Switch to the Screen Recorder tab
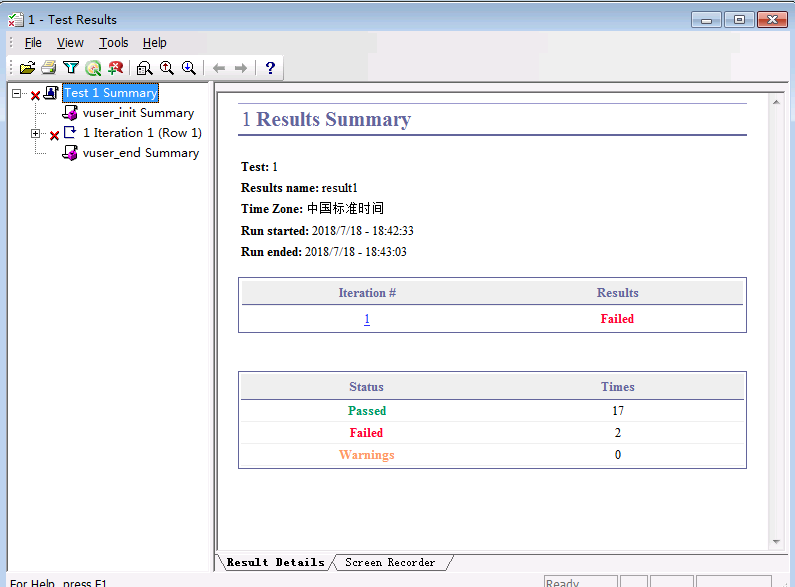The image size is (795, 587). pos(390,563)
